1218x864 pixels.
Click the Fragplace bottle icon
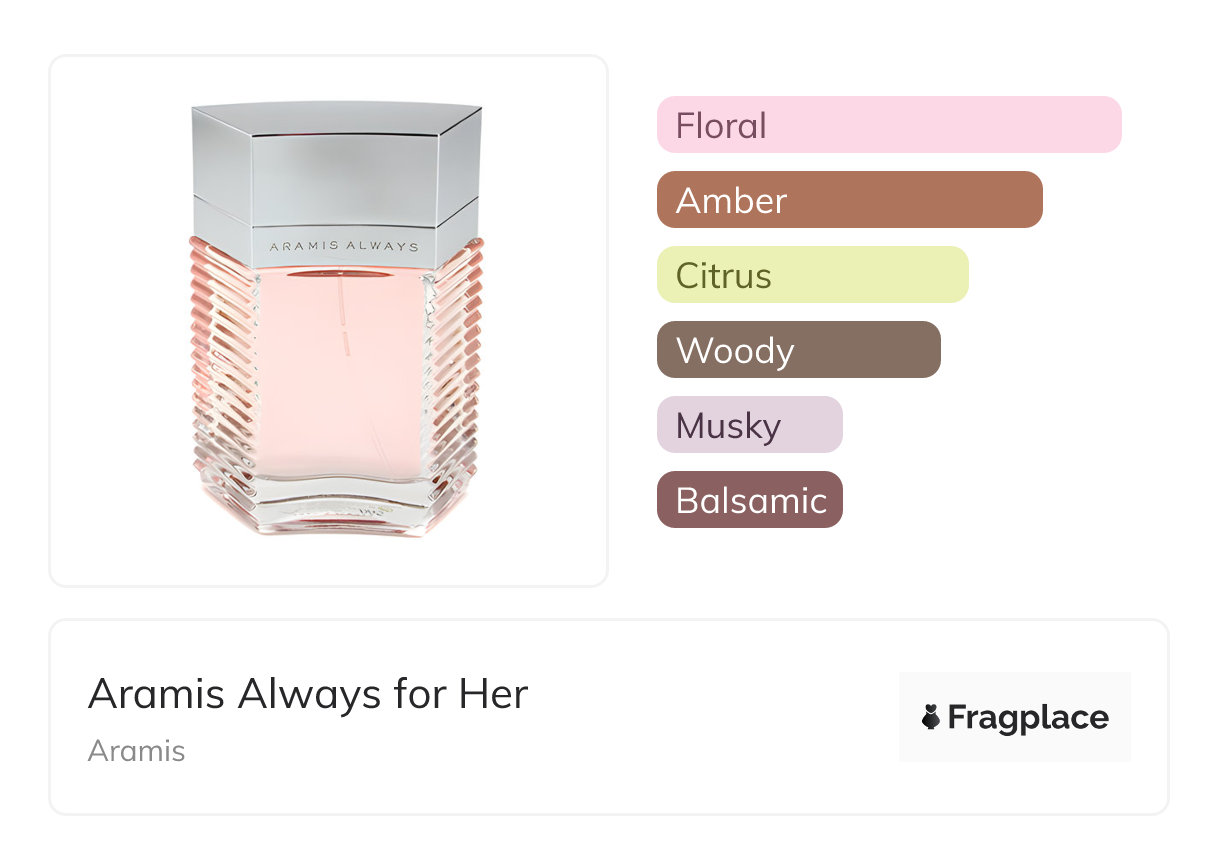(931, 717)
